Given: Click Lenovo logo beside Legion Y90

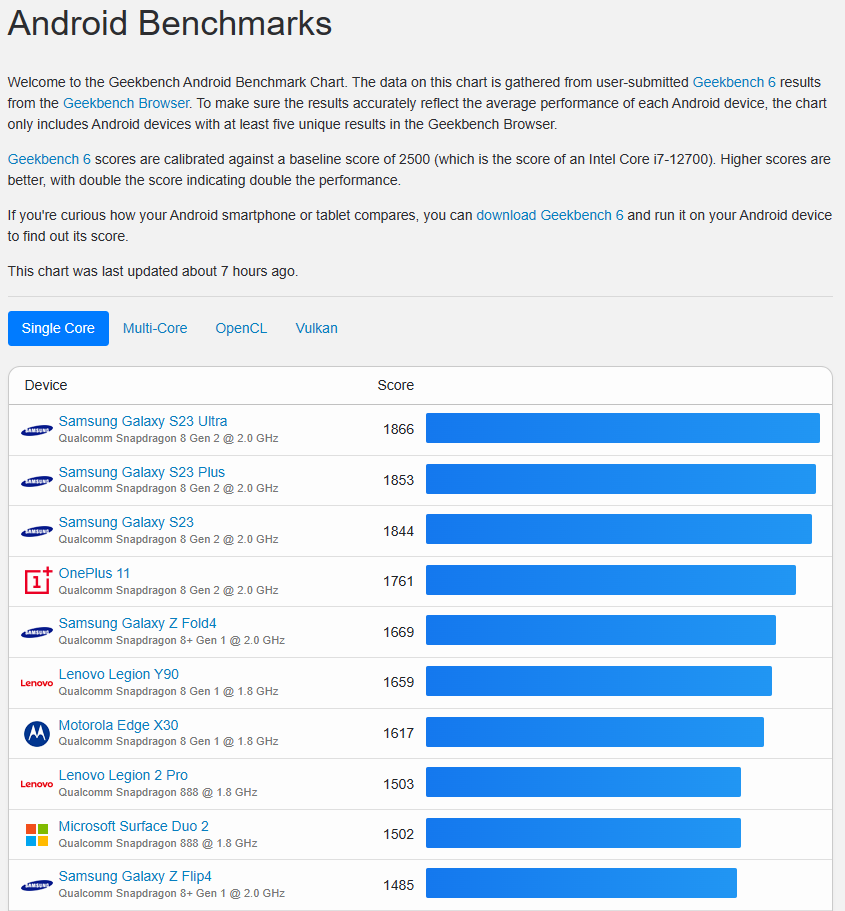Looking at the screenshot, I should 37,683.
